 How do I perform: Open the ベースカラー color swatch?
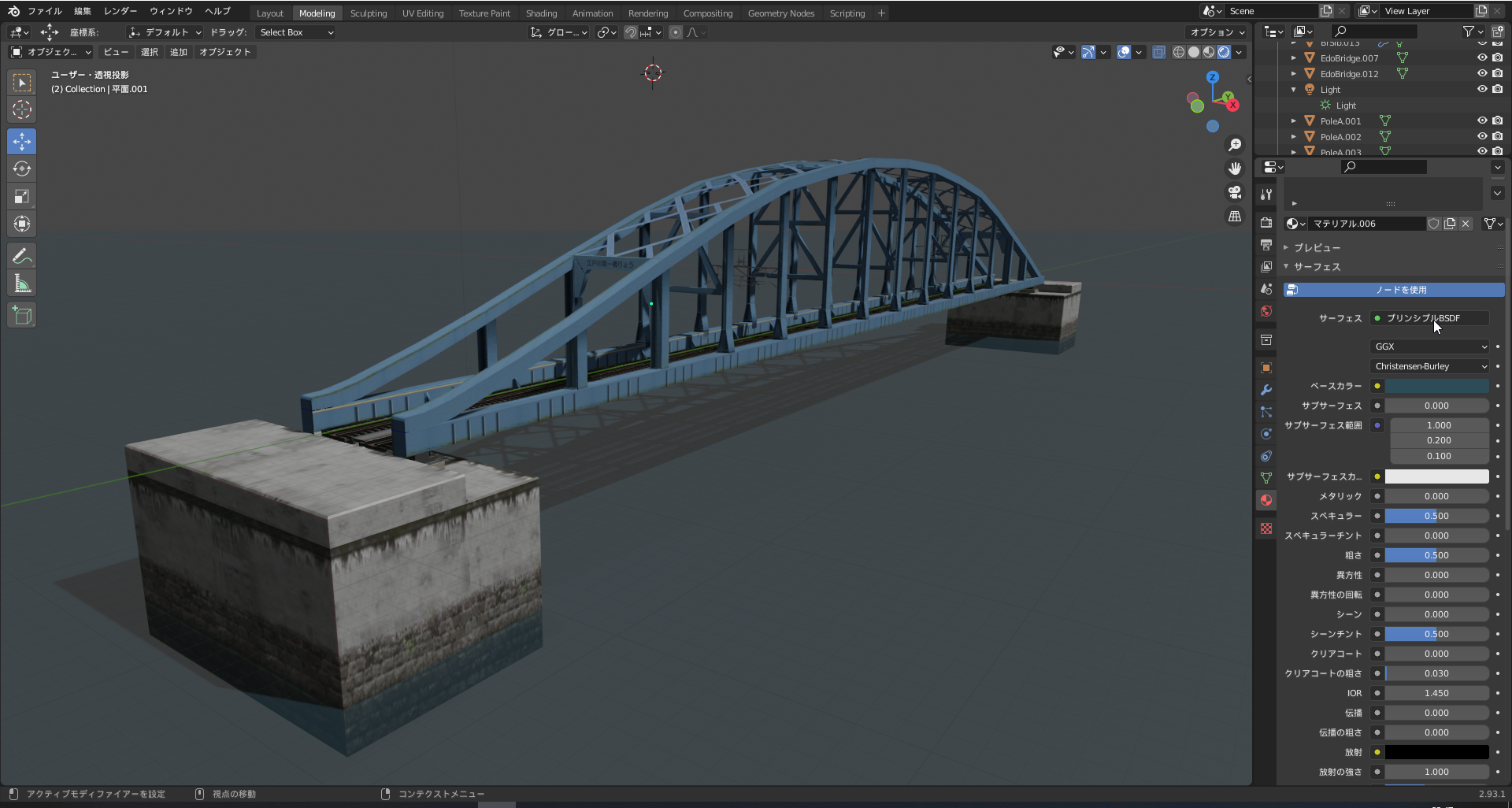pyautogui.click(x=1436, y=386)
